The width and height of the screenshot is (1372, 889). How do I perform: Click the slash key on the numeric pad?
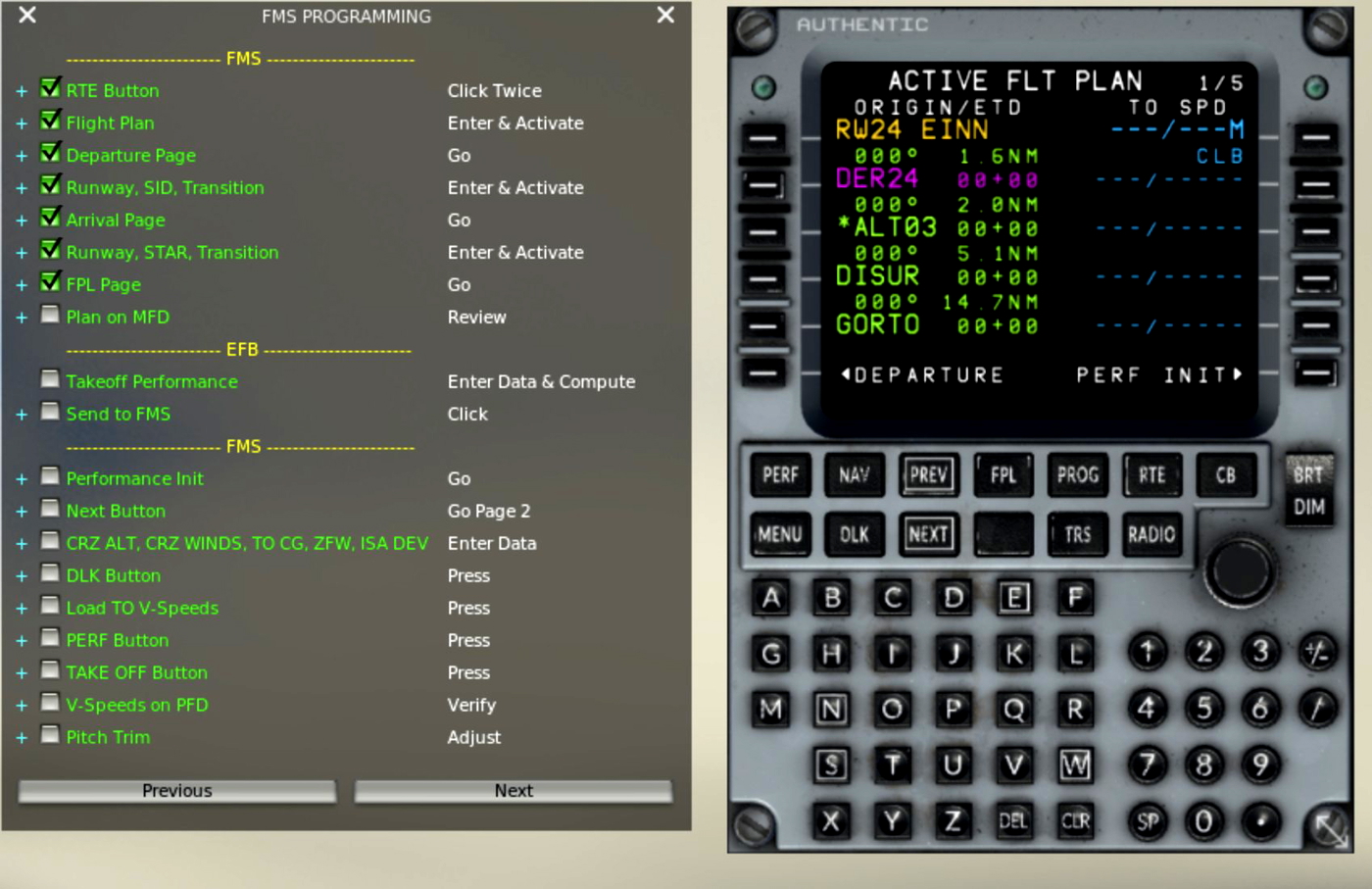(1318, 708)
